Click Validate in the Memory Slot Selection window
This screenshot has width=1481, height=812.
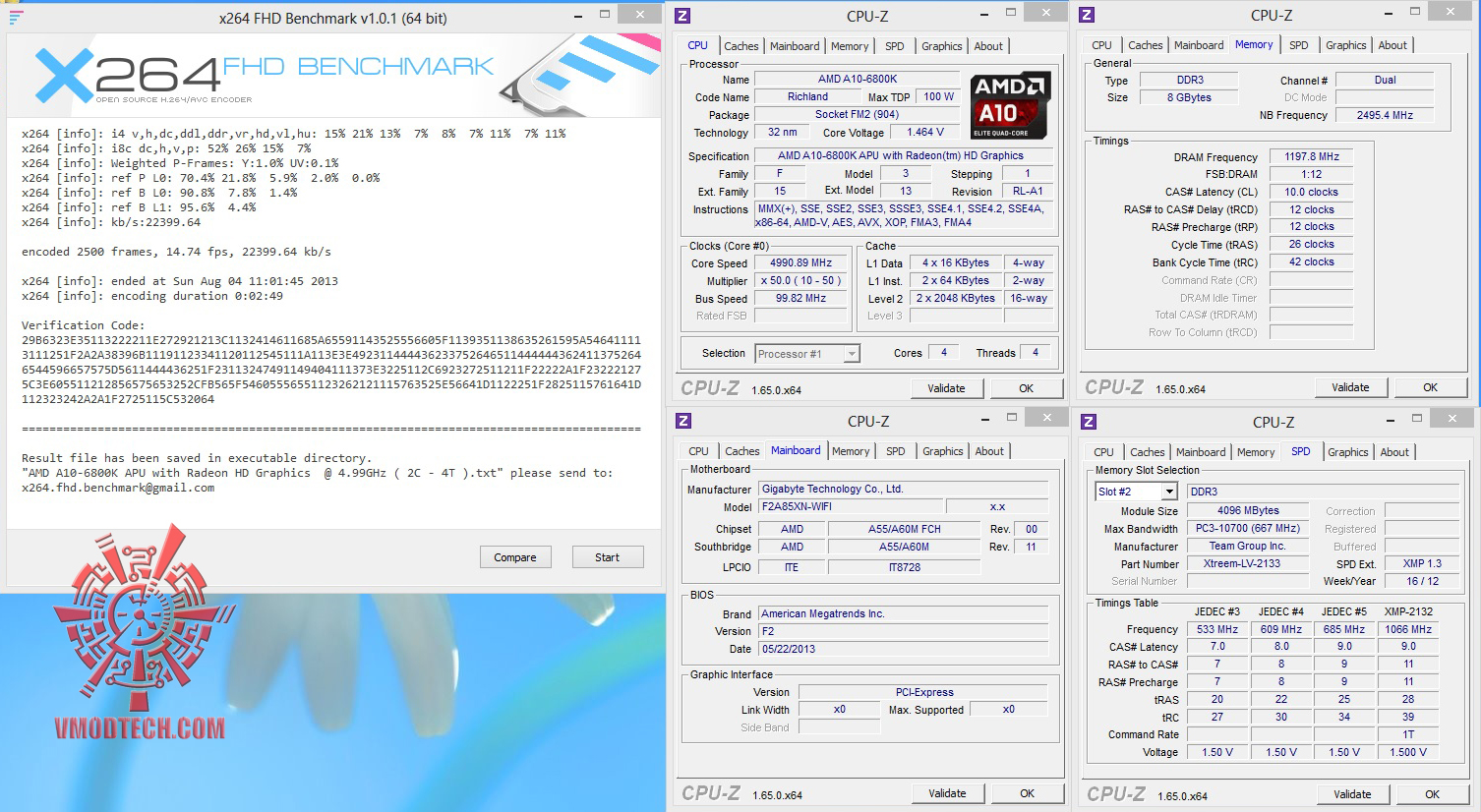(x=1352, y=794)
